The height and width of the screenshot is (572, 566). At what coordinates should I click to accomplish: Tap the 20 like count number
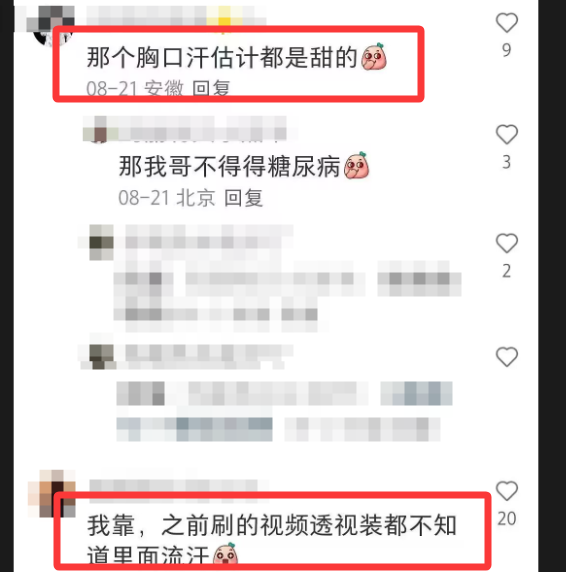[507, 518]
